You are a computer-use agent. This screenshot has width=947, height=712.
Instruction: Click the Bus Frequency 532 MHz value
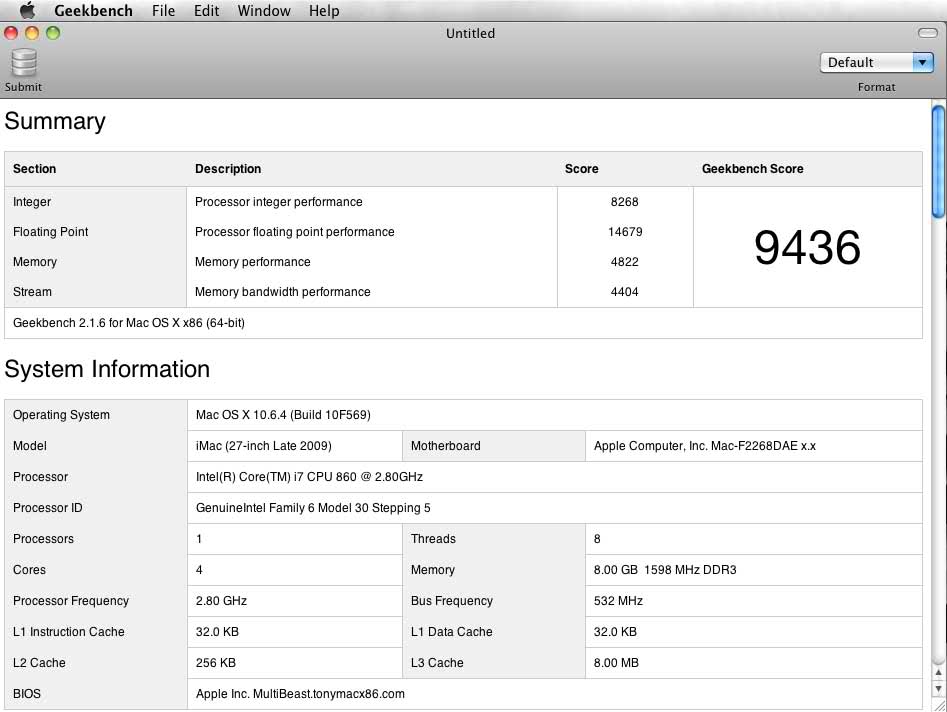pos(618,601)
